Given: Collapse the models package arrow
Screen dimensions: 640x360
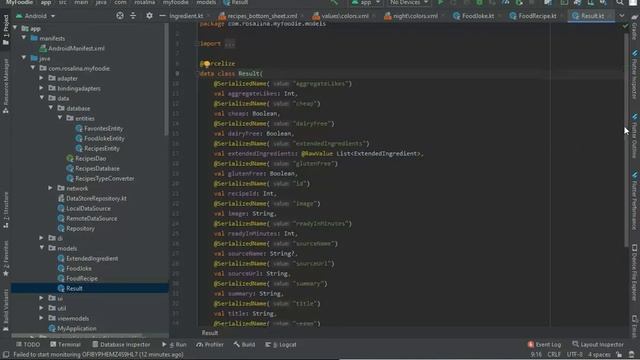Looking at the screenshot, I should 42,248.
